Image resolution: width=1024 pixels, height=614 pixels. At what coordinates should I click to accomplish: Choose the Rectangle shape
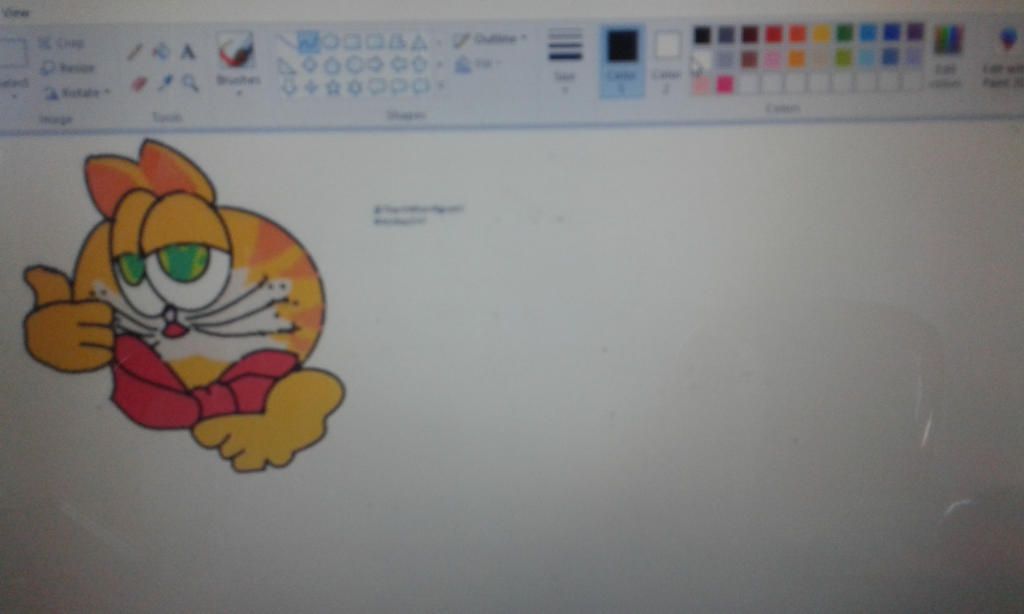point(353,42)
